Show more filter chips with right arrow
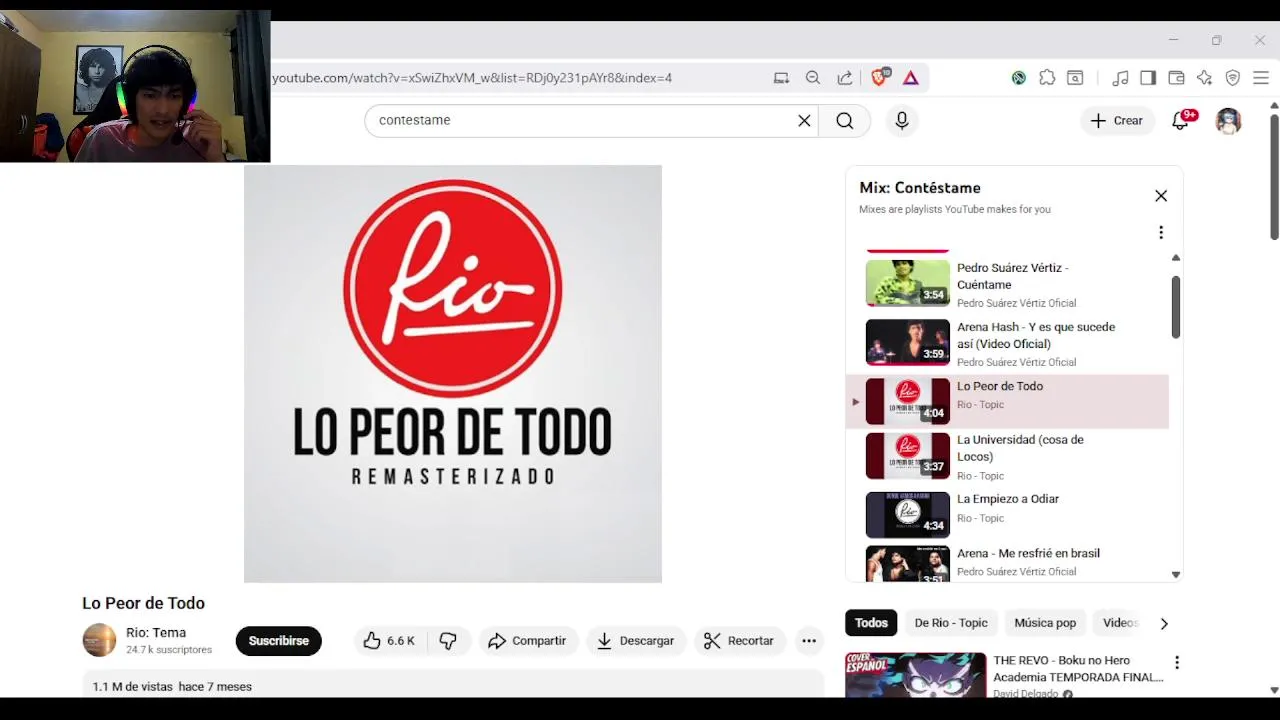1280x720 pixels. [x=1164, y=623]
